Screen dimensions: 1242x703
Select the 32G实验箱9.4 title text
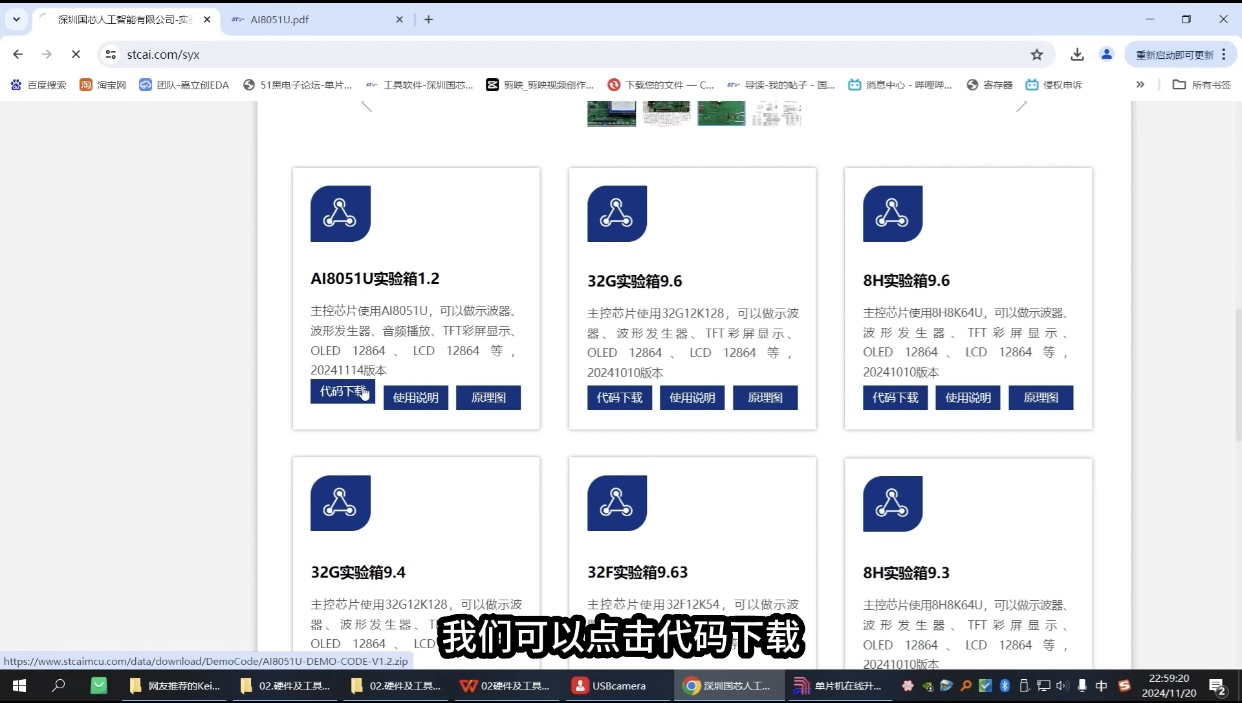(358, 572)
